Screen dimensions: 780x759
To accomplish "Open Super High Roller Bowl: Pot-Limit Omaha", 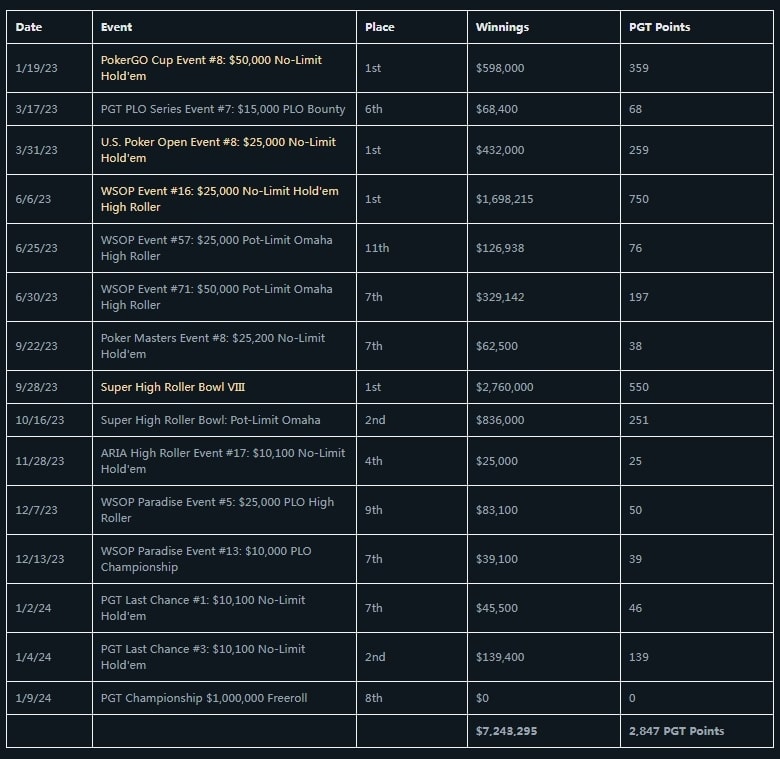I will pyautogui.click(x=211, y=420).
